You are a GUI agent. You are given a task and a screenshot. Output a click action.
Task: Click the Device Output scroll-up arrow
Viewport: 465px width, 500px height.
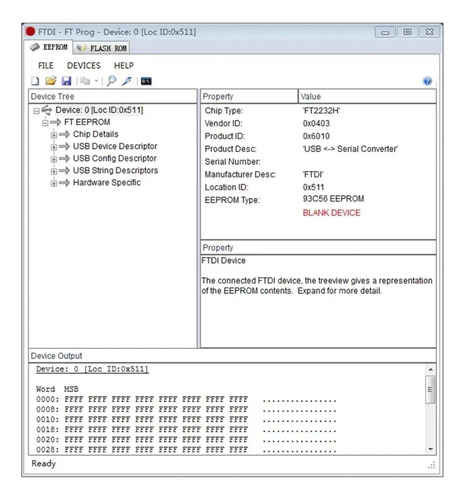pyautogui.click(x=430, y=369)
